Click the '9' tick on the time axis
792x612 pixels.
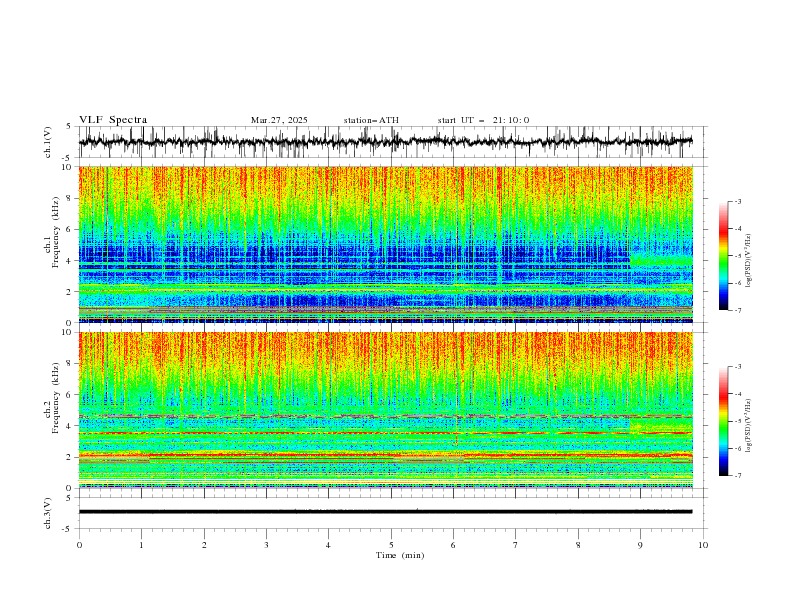pos(640,545)
